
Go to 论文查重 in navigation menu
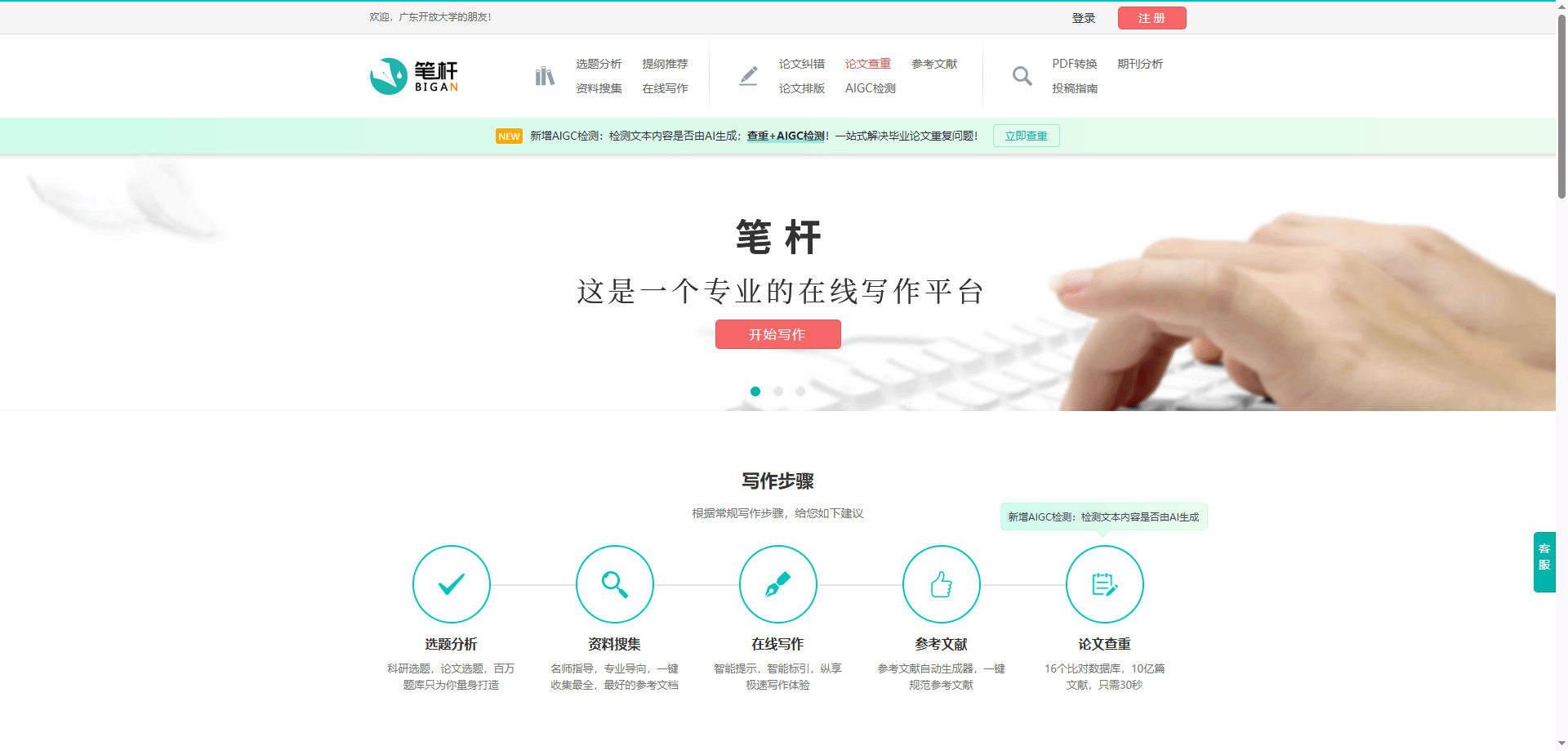coord(867,64)
